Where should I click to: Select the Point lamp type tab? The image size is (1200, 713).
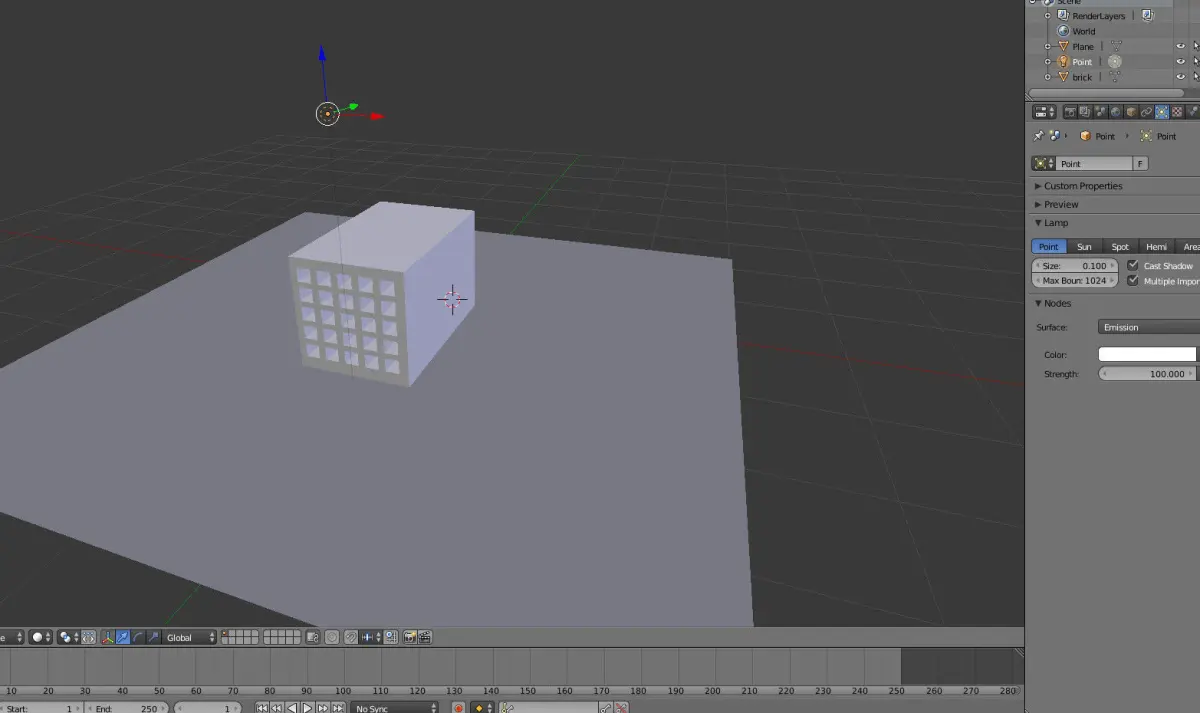click(1048, 246)
